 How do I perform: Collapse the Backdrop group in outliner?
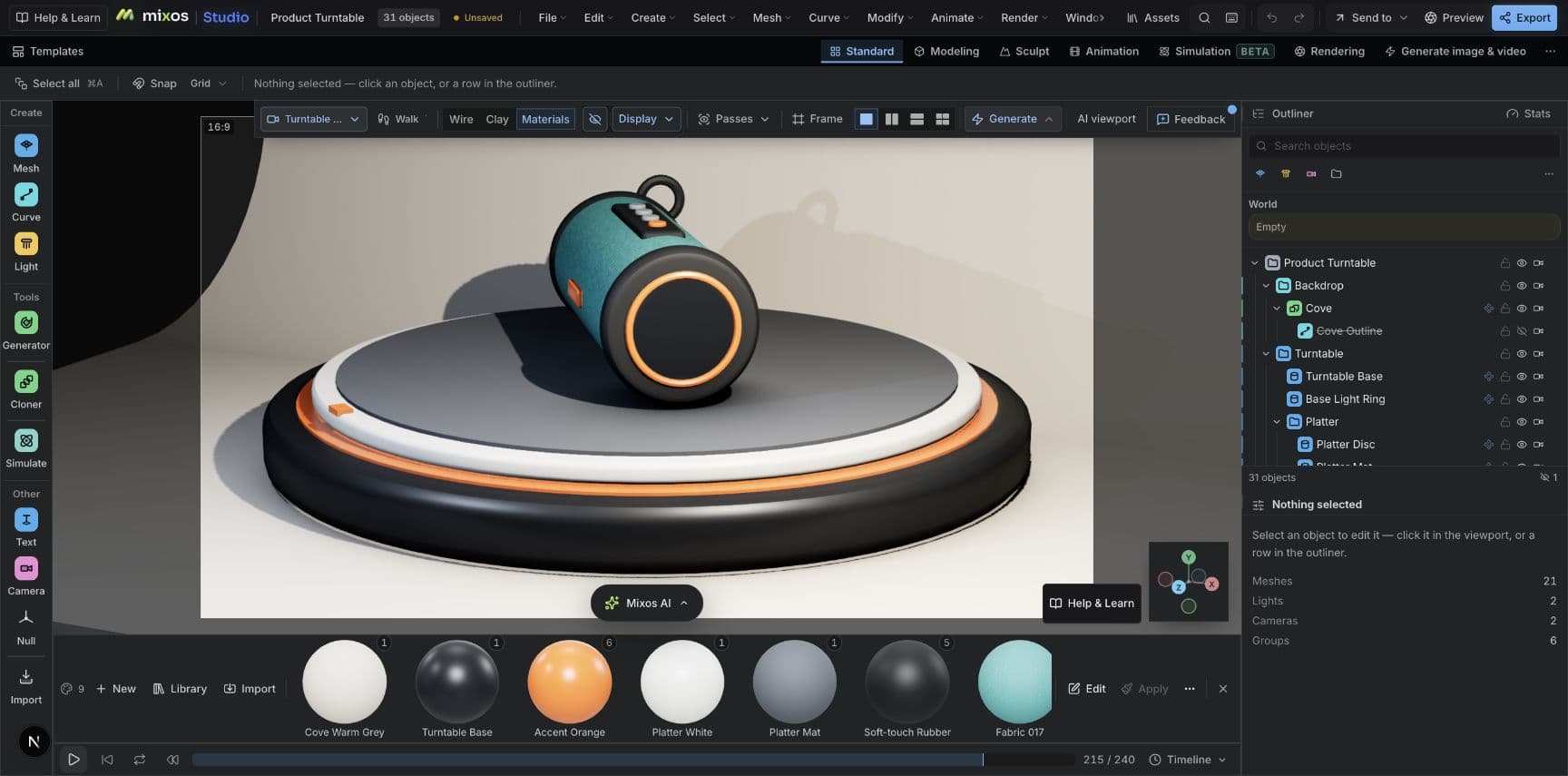pos(1267,286)
